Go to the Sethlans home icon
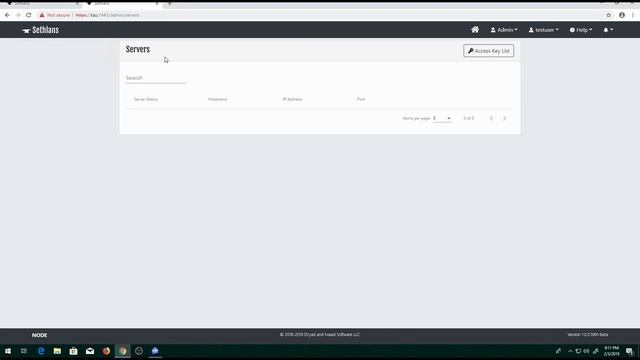Screen dimensions: 640x360 475,30
